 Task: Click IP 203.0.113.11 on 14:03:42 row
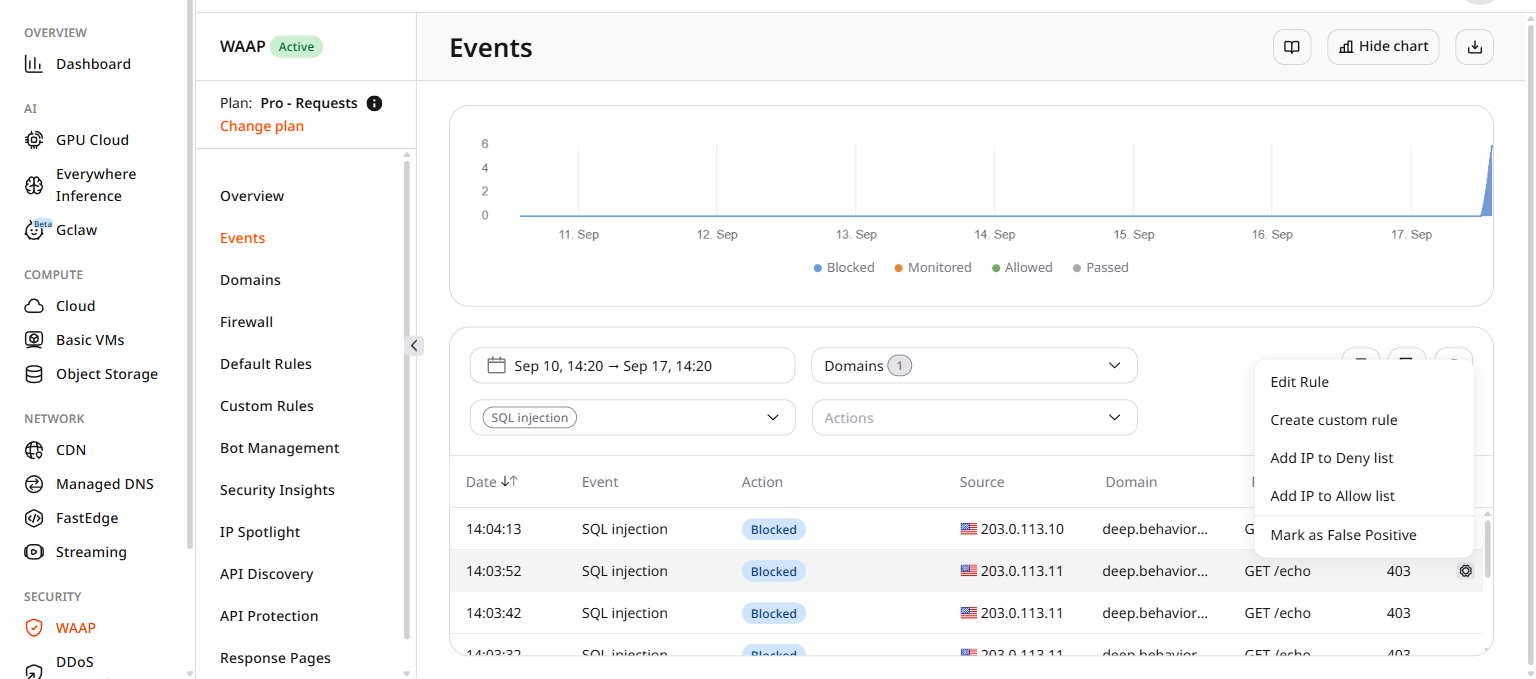[1022, 613]
